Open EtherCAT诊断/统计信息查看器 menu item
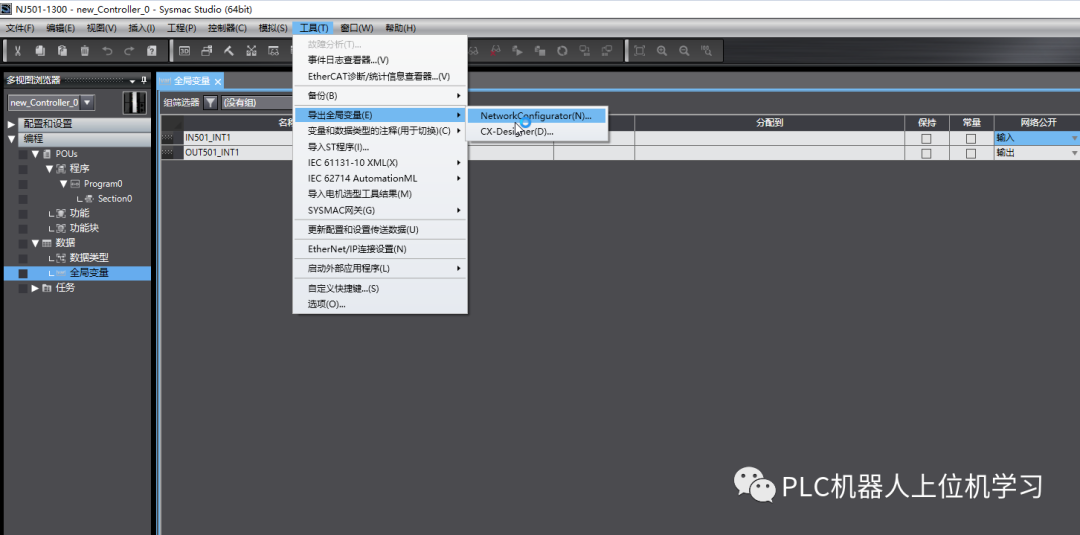Screen dimensions: 1080x535 click(380, 76)
